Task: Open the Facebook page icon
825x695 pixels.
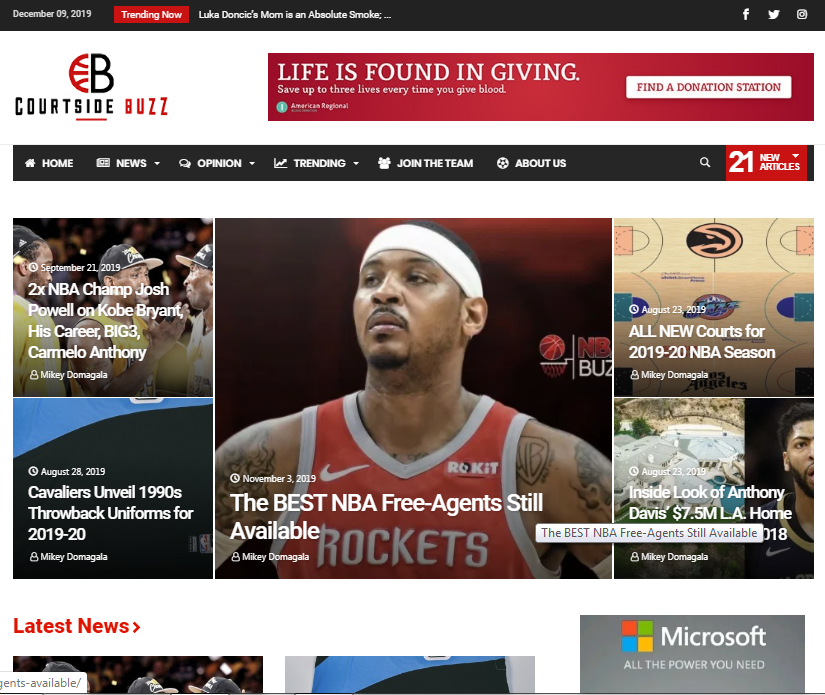Action: coord(746,14)
